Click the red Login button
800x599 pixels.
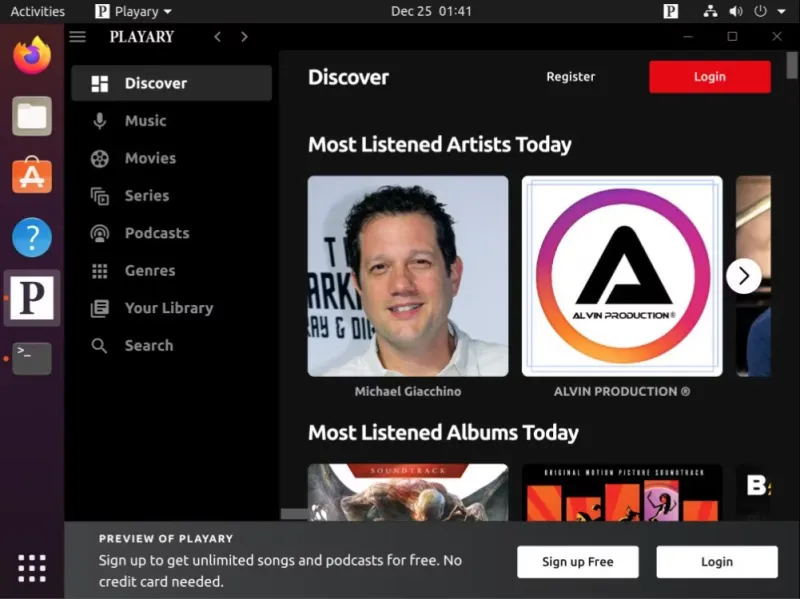point(710,77)
